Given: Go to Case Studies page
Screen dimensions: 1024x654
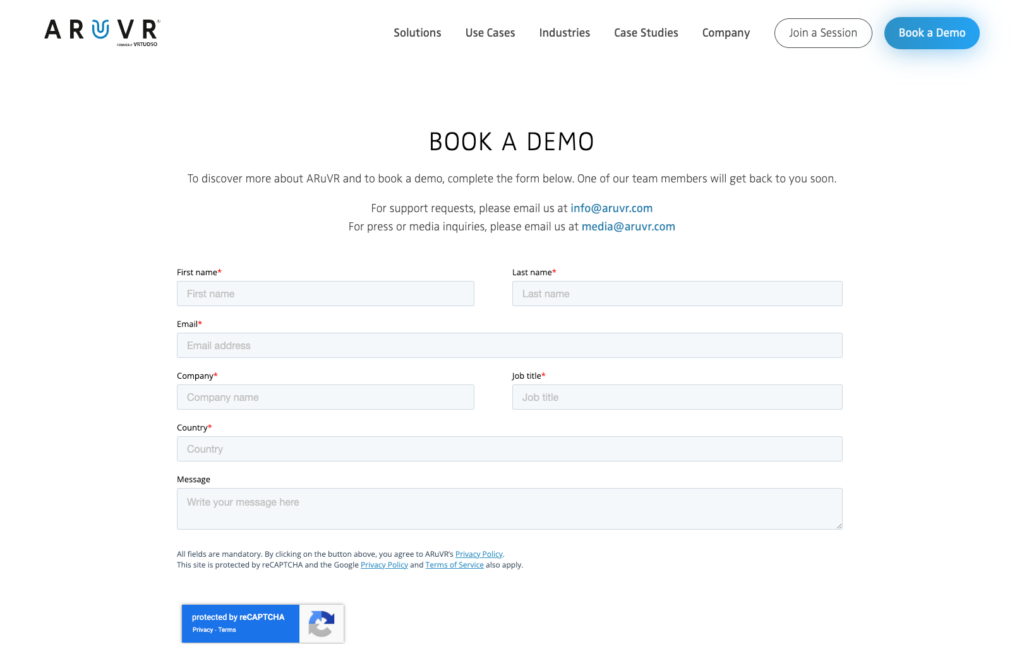Looking at the screenshot, I should tap(646, 33).
